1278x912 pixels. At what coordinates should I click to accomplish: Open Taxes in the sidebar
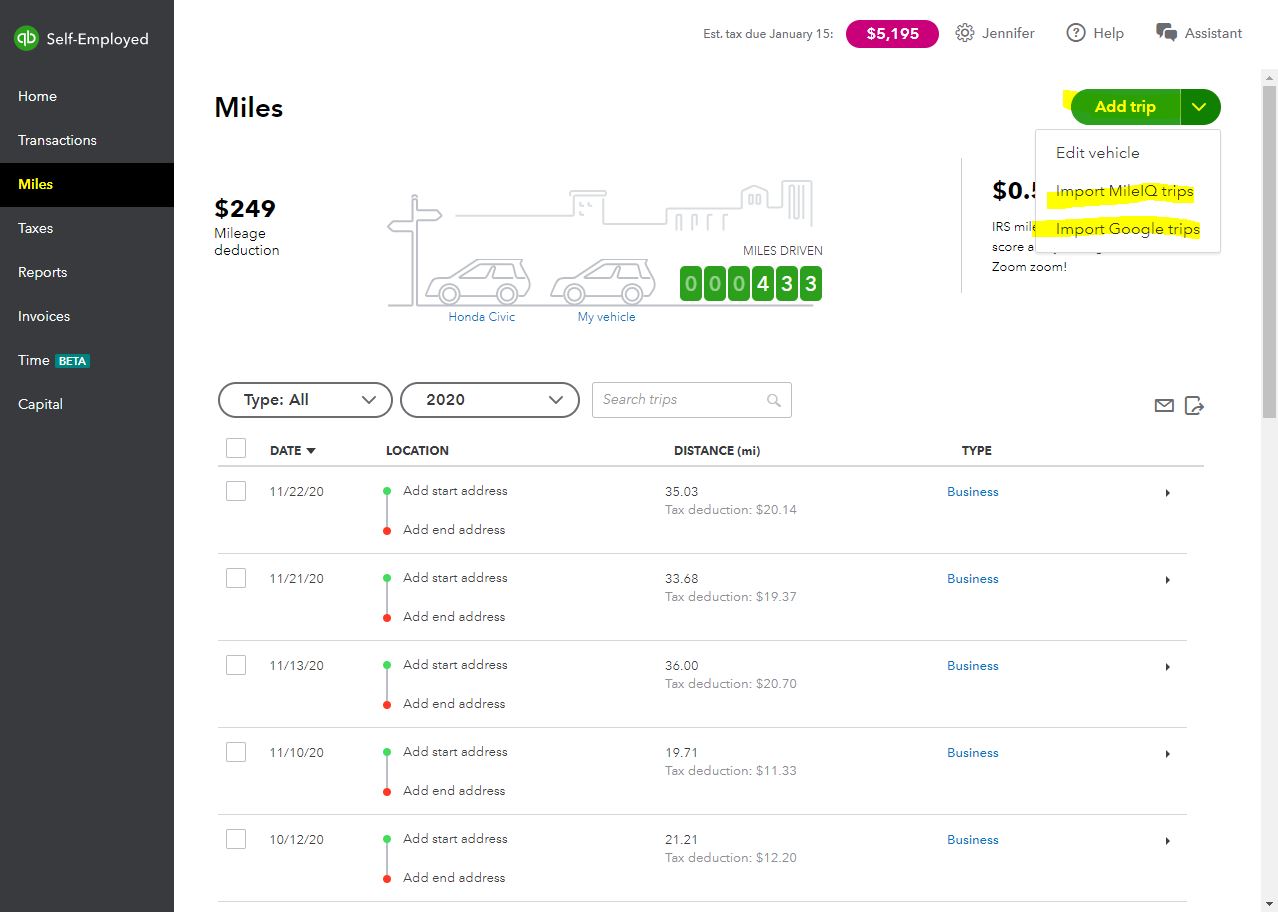pyautogui.click(x=87, y=228)
